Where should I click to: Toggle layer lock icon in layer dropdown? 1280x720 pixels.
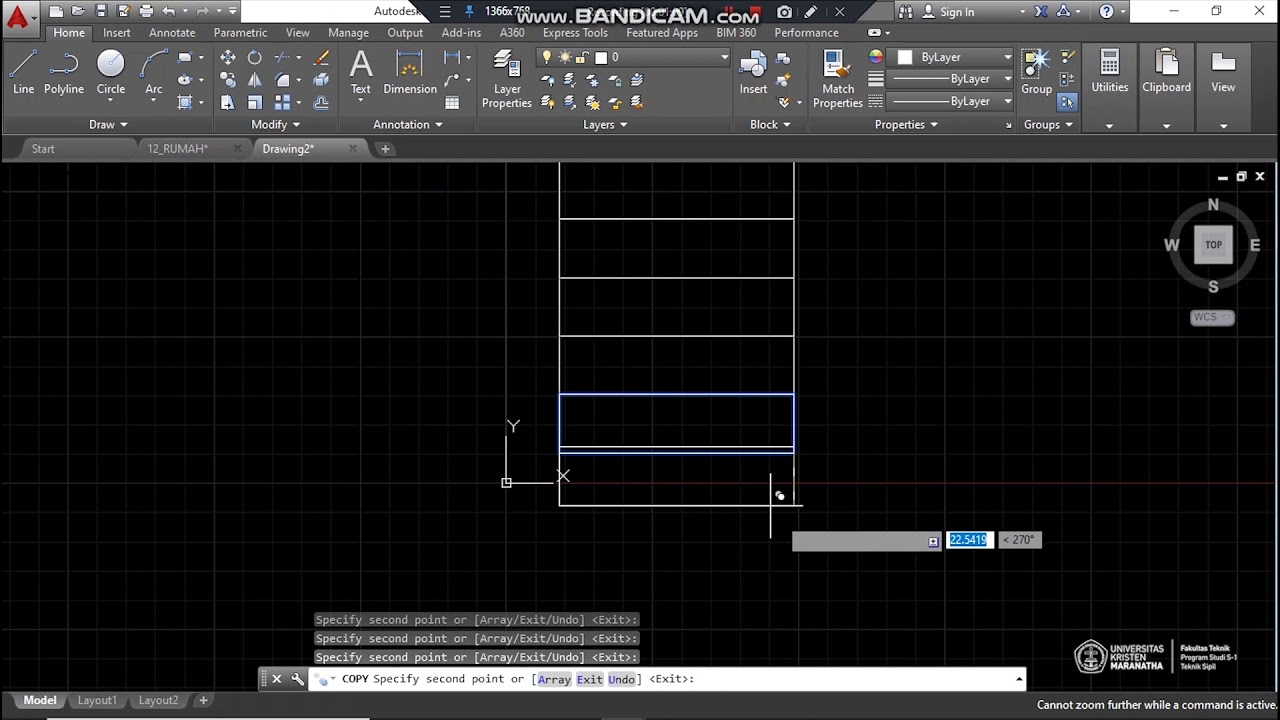pyautogui.click(x=581, y=57)
